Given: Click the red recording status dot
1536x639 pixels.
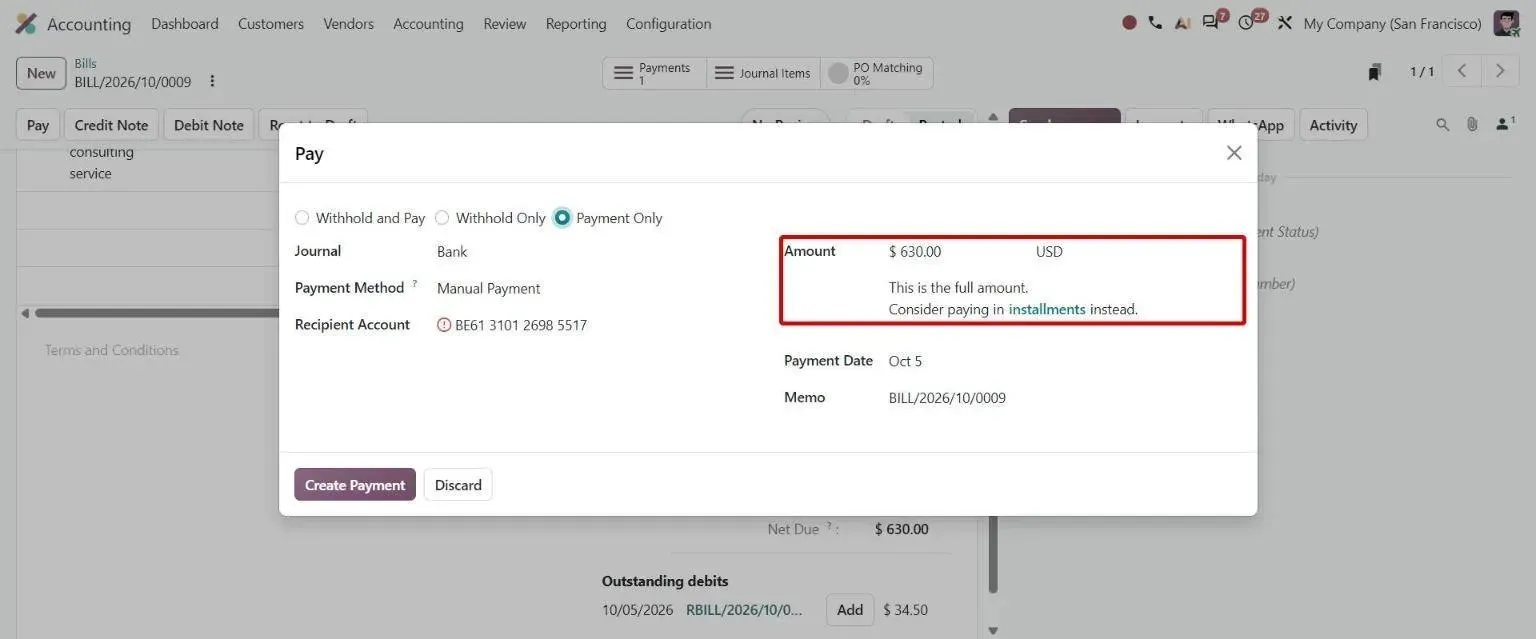Looking at the screenshot, I should [1129, 23].
